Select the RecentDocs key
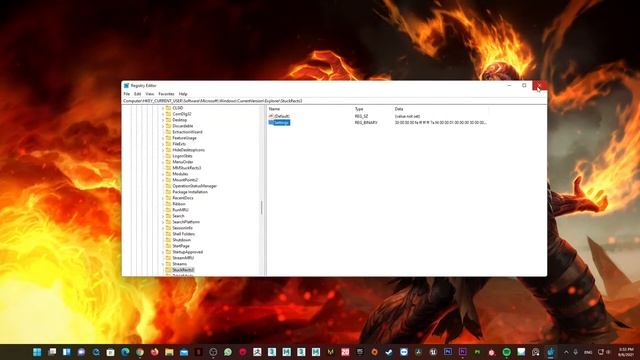This screenshot has width=640, height=360. click(x=183, y=198)
